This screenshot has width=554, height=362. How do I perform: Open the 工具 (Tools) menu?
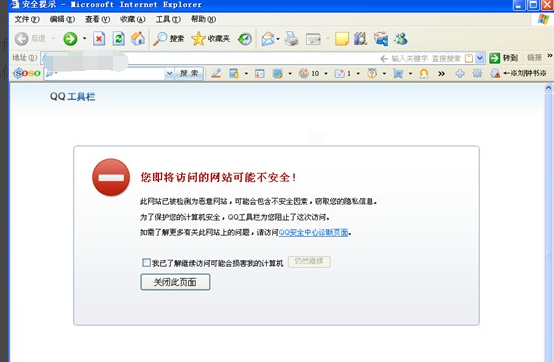(168, 19)
